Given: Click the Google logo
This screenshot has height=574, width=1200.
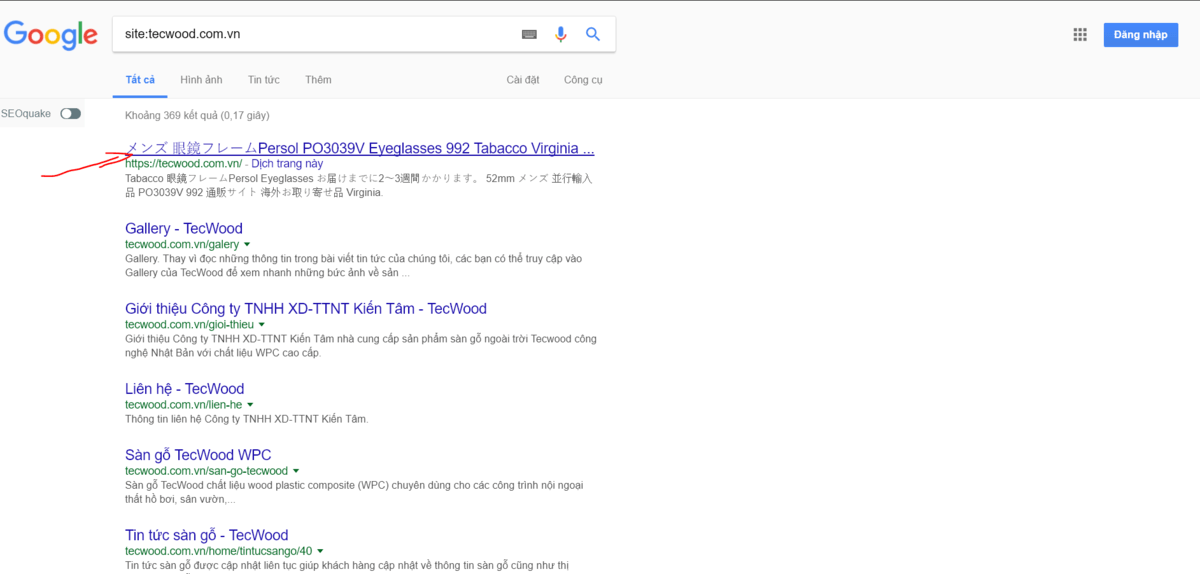Looking at the screenshot, I should [x=51, y=35].
